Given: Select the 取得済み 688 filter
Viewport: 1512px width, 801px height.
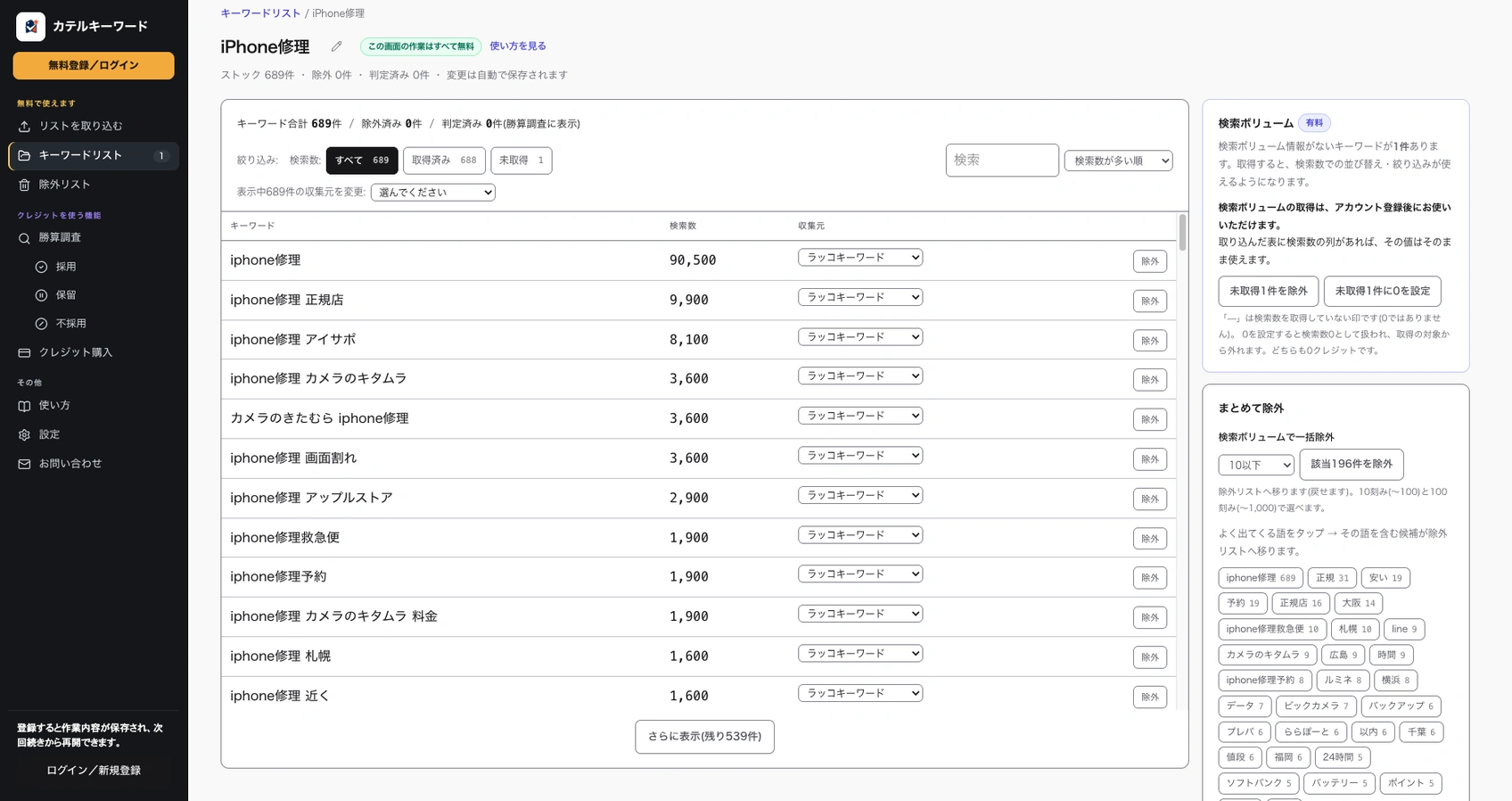Looking at the screenshot, I should pyautogui.click(x=444, y=161).
